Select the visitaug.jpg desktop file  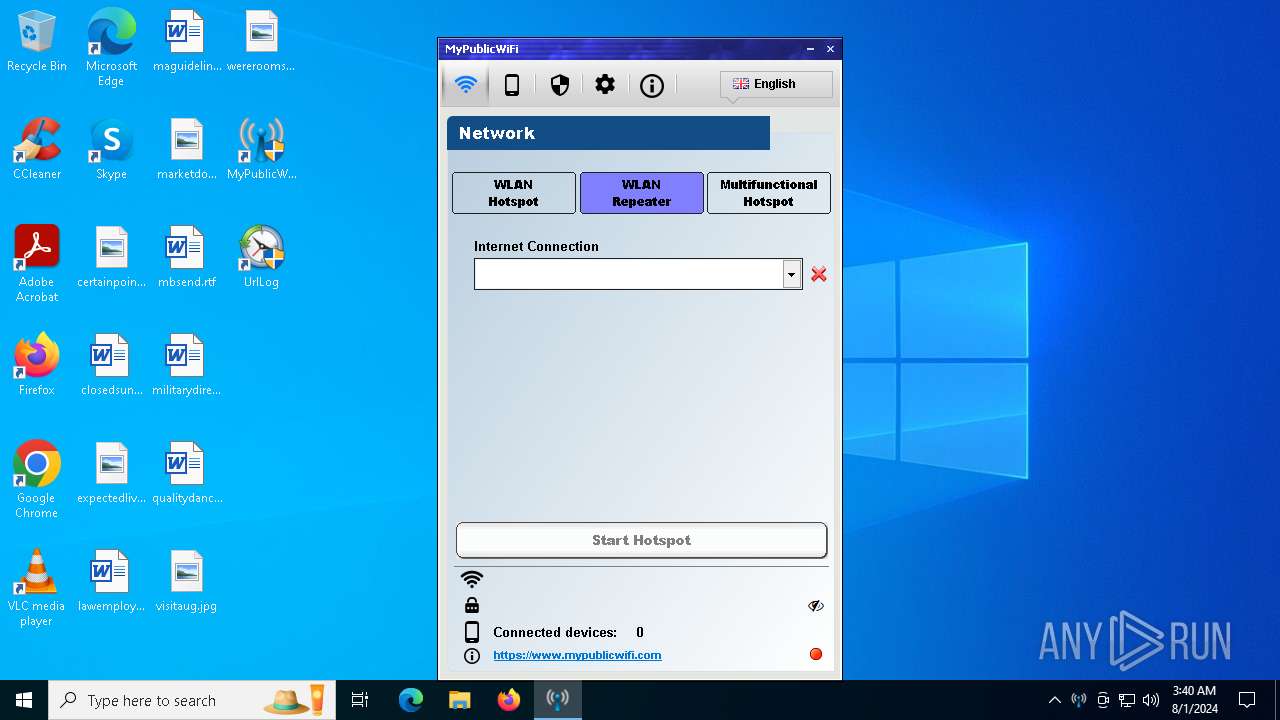tap(186, 580)
